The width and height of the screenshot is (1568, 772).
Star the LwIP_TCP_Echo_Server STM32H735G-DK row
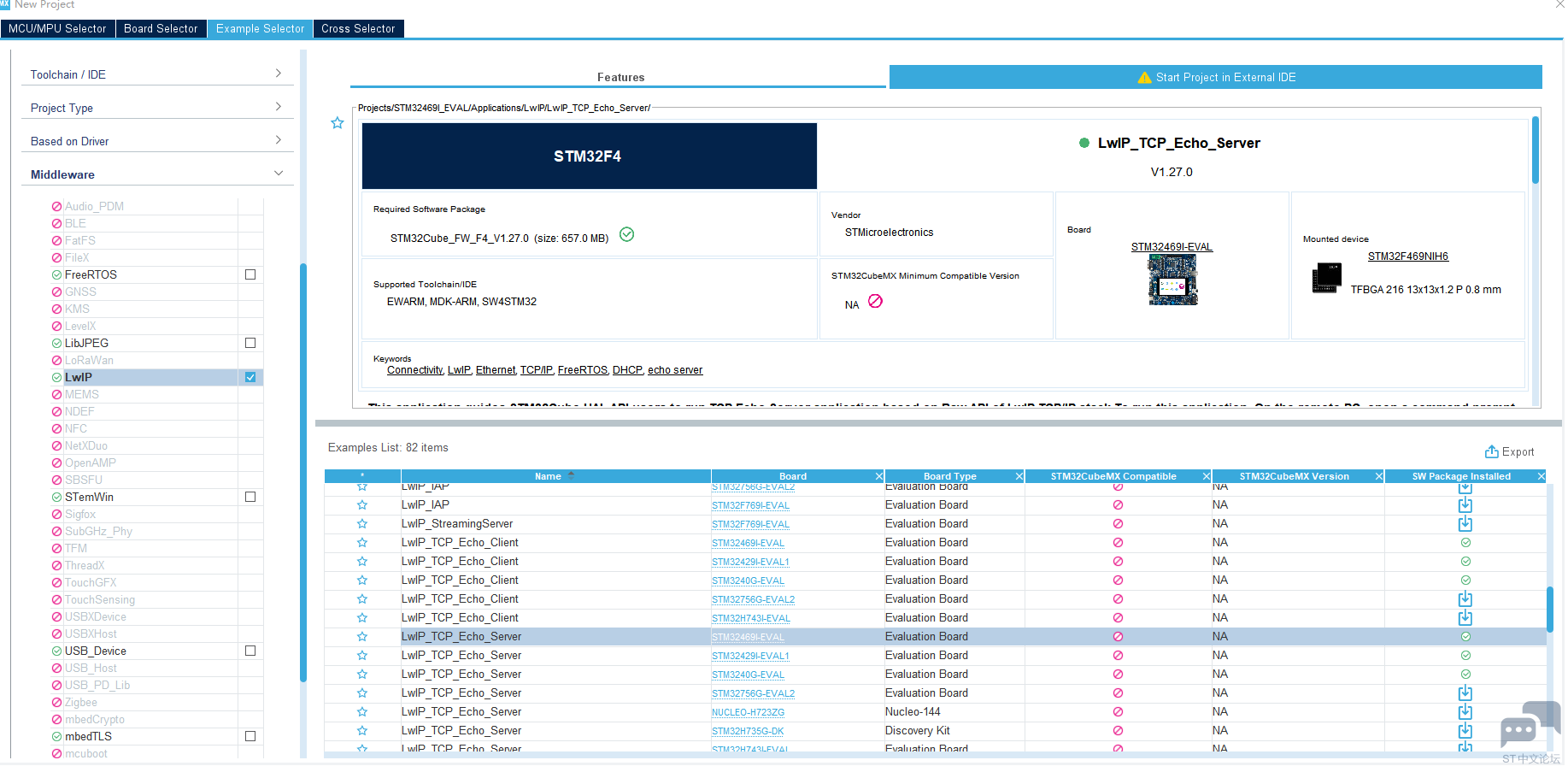(x=362, y=730)
